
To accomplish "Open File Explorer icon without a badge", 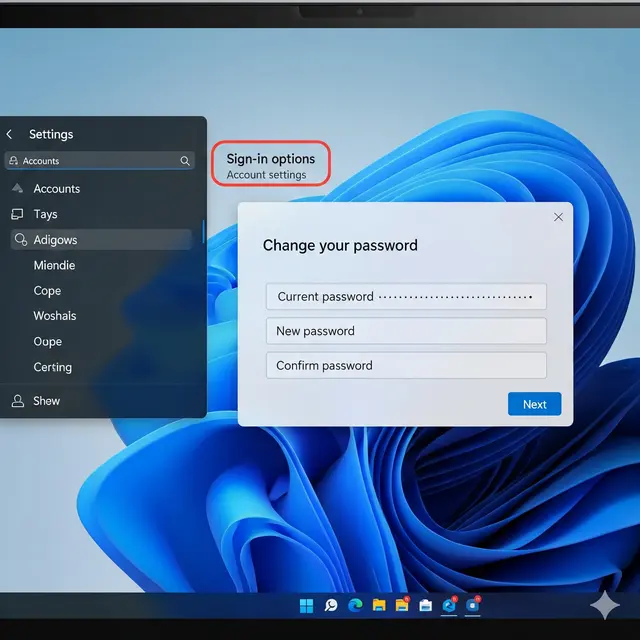I will coord(379,605).
